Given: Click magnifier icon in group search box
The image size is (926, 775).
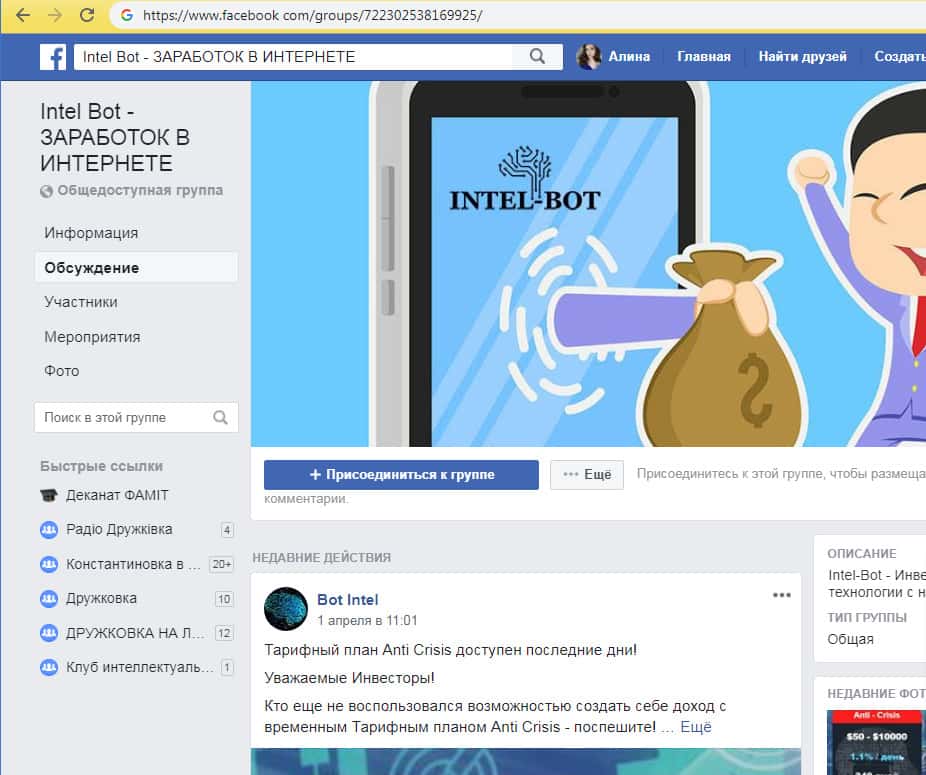Looking at the screenshot, I should pos(221,418).
